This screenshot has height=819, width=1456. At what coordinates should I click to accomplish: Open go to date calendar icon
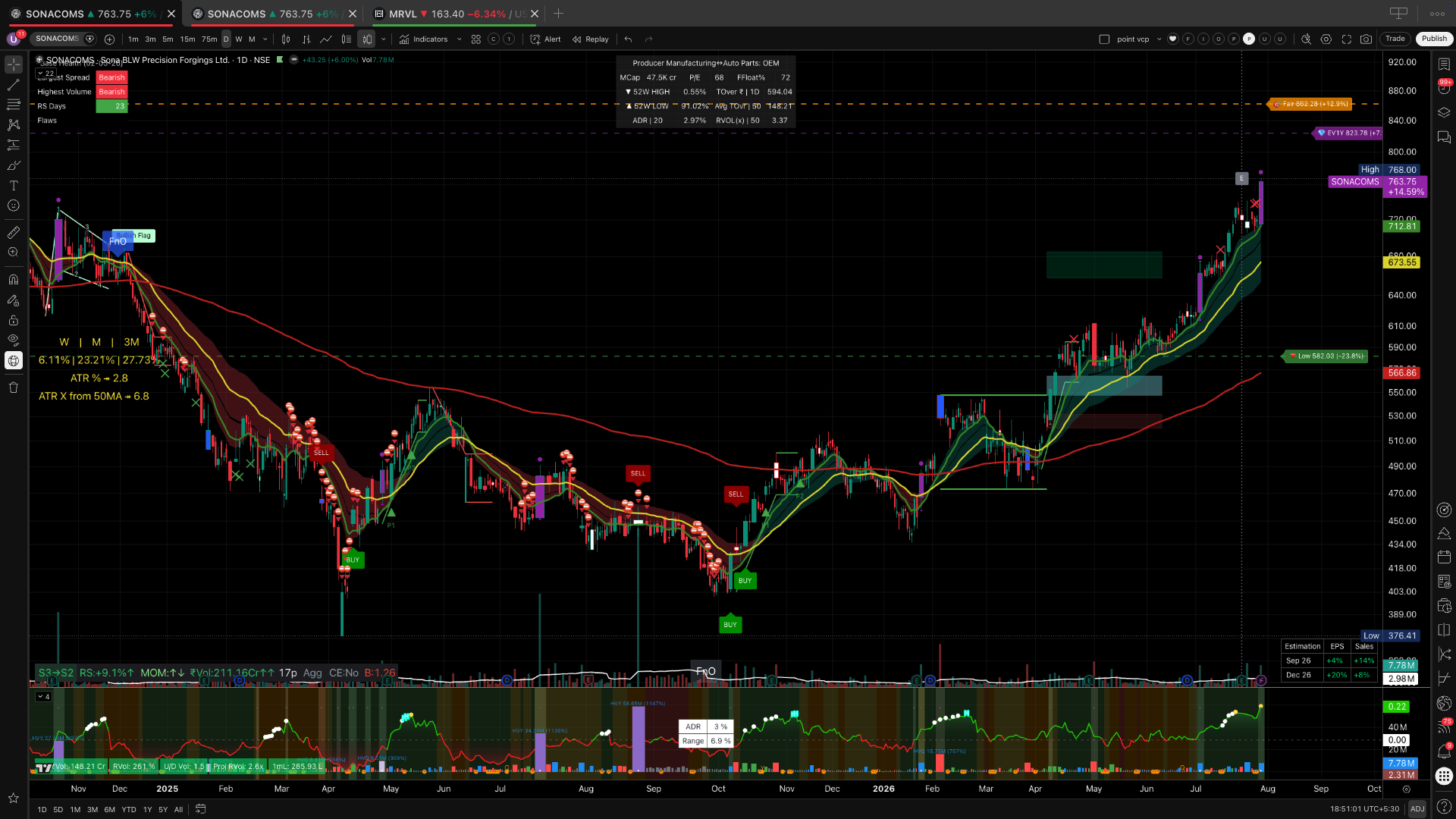click(x=201, y=809)
